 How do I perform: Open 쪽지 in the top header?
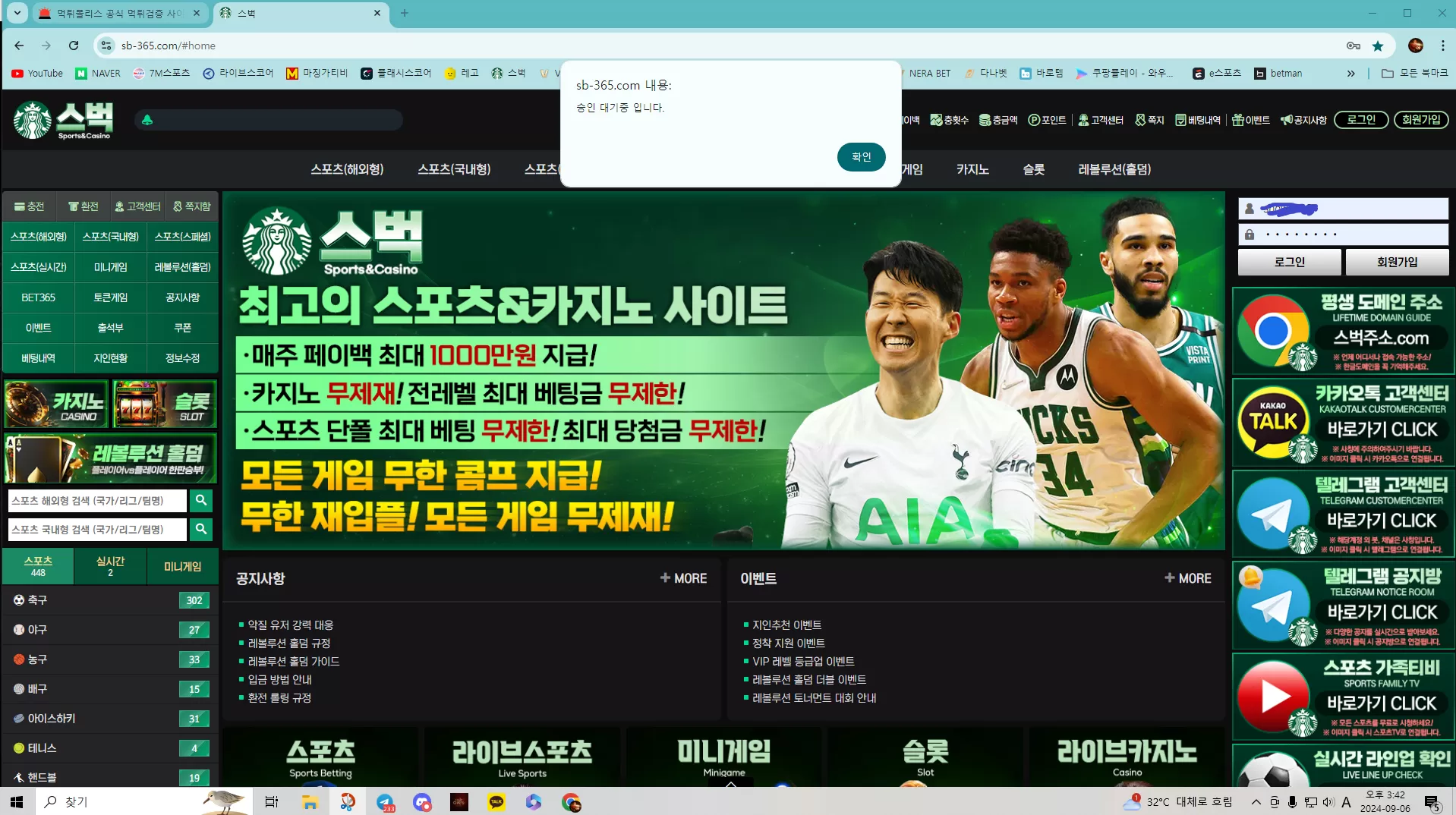(1149, 120)
